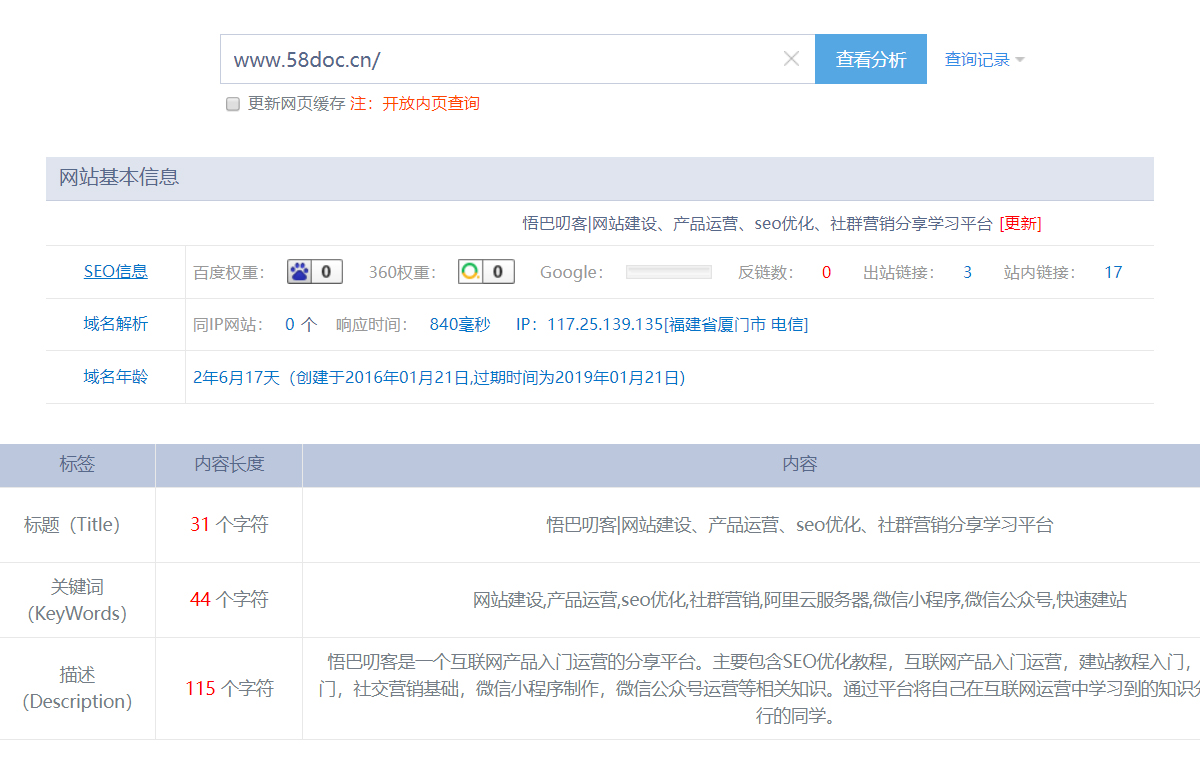Click the 内容 column header
Image resolution: width=1200 pixels, height=760 pixels.
pyautogui.click(x=800, y=464)
